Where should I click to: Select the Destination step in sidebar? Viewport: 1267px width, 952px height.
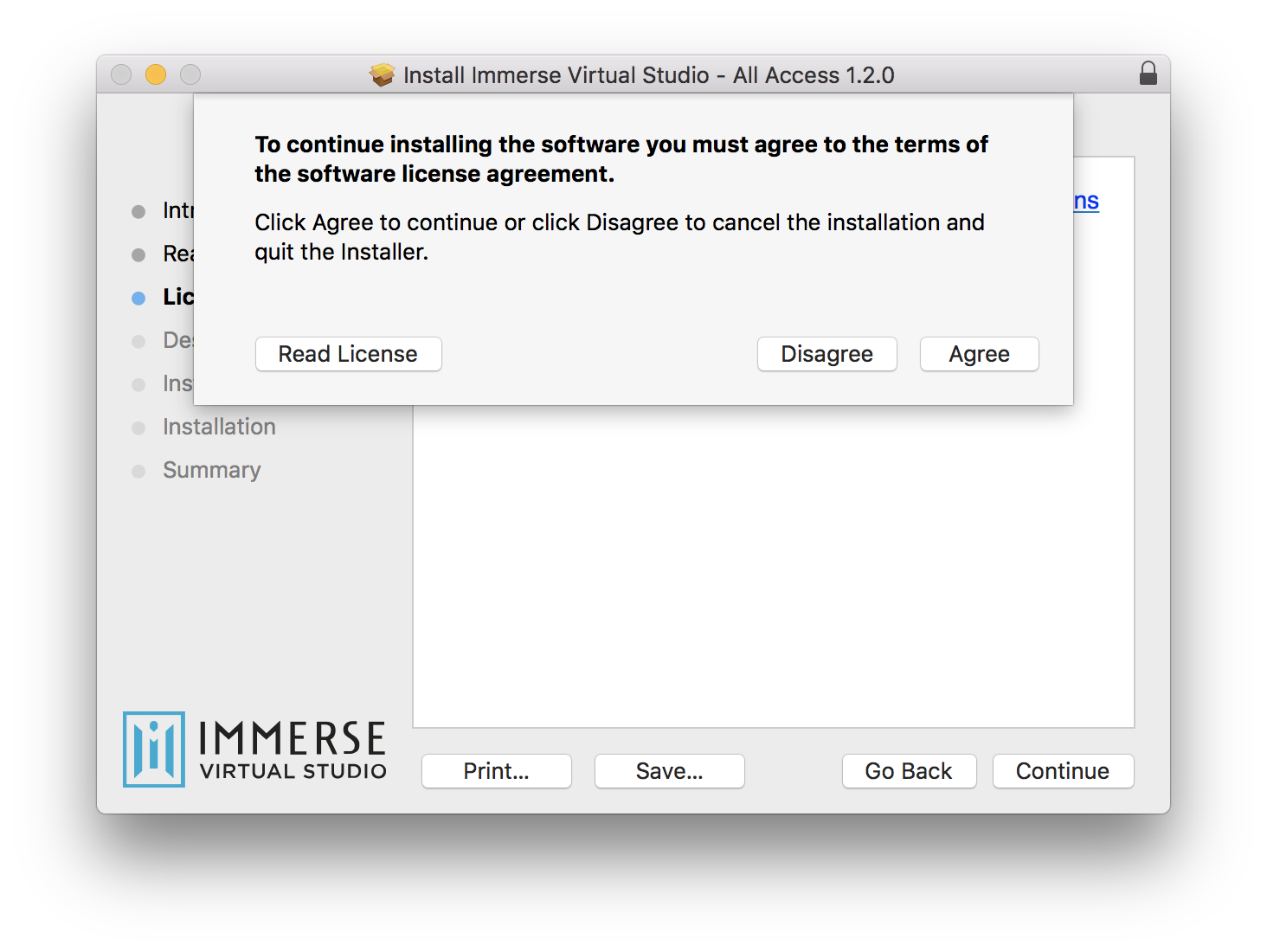[177, 340]
